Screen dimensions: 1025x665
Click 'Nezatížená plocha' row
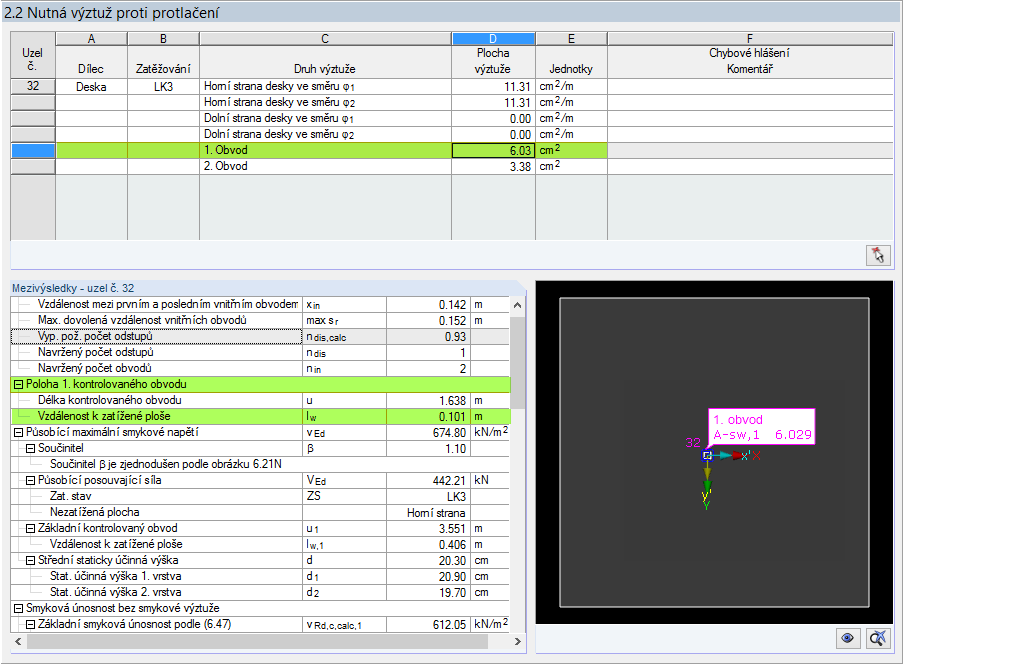(x=260, y=513)
